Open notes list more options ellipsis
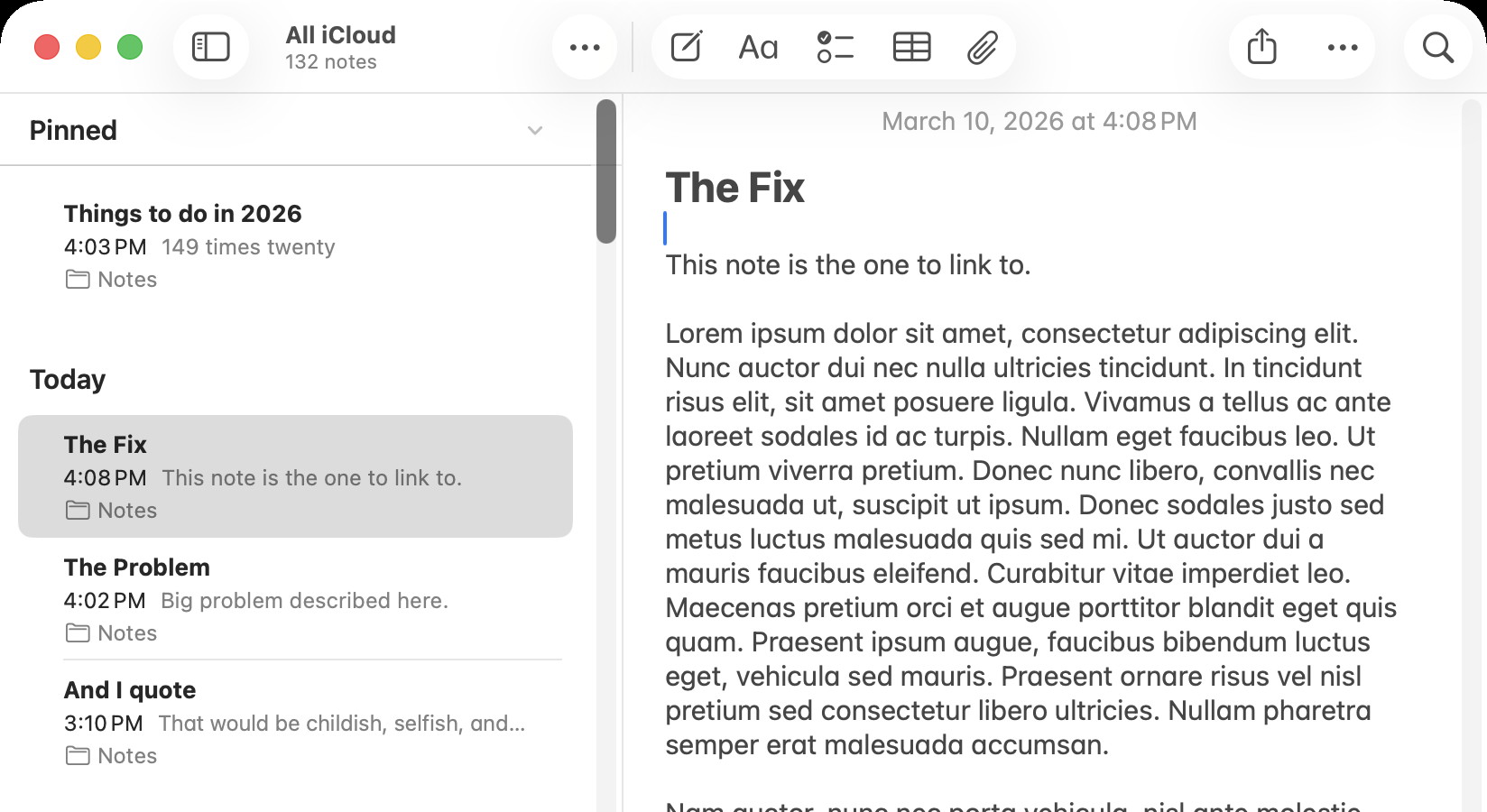 pos(585,47)
